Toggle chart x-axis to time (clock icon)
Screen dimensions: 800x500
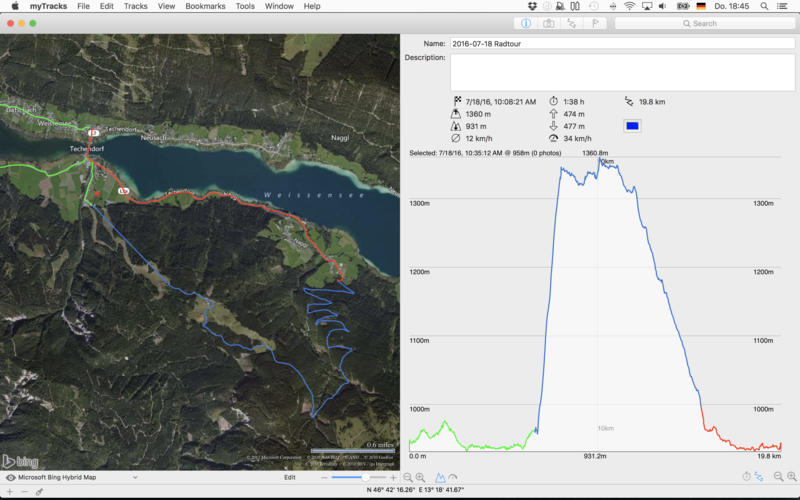coord(746,478)
